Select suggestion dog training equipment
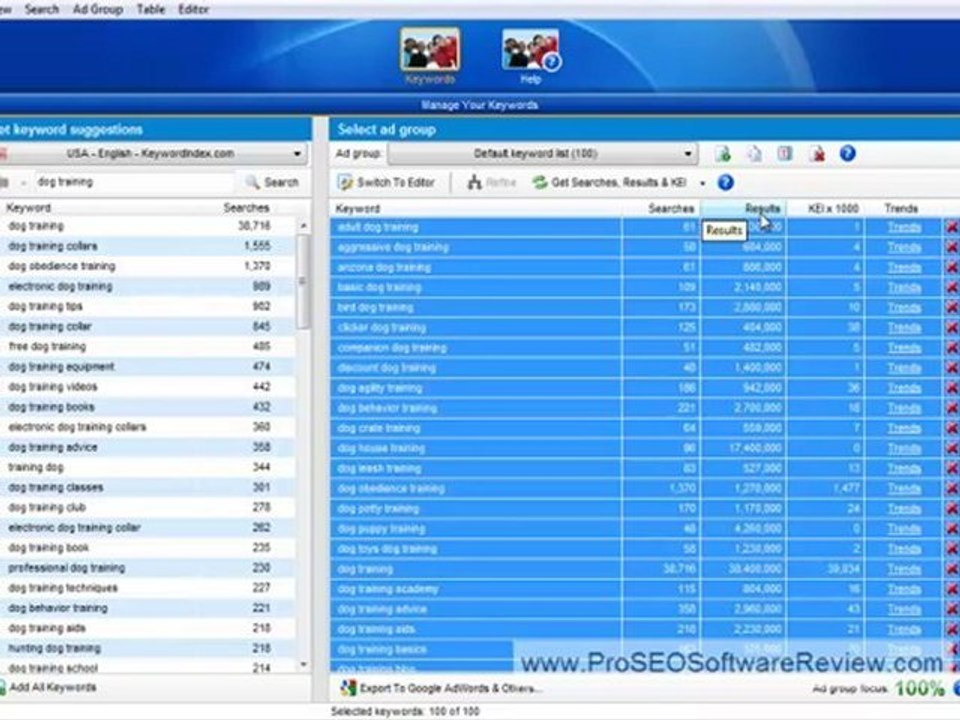 pos(148,367)
